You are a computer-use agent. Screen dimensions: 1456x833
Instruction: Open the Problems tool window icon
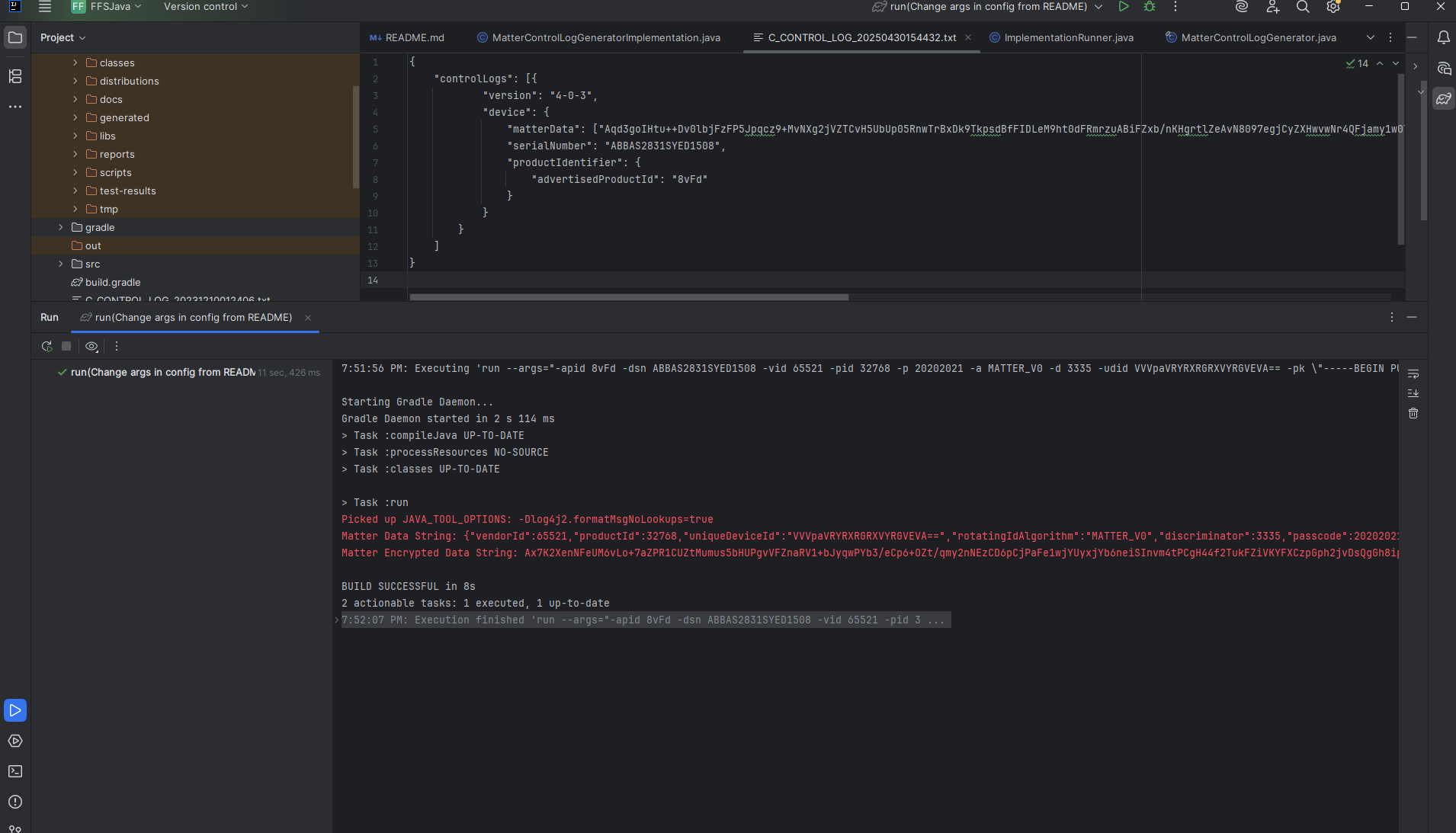tap(15, 803)
